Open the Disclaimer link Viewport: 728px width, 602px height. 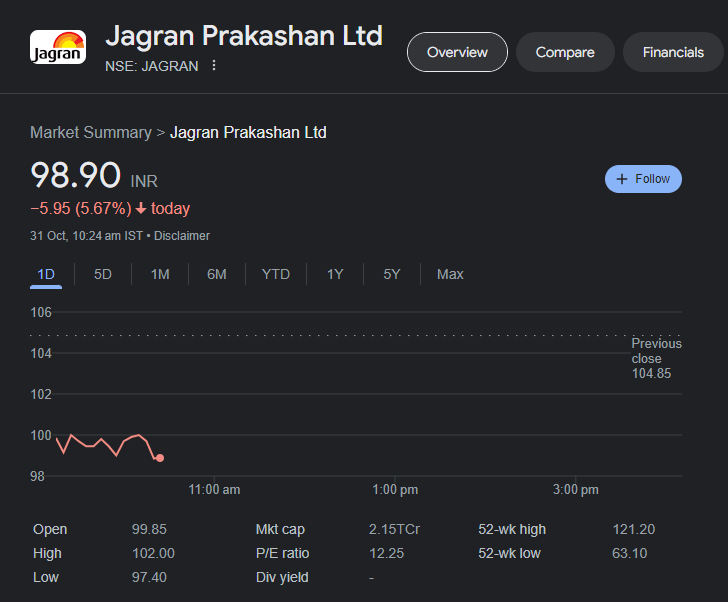pos(182,236)
